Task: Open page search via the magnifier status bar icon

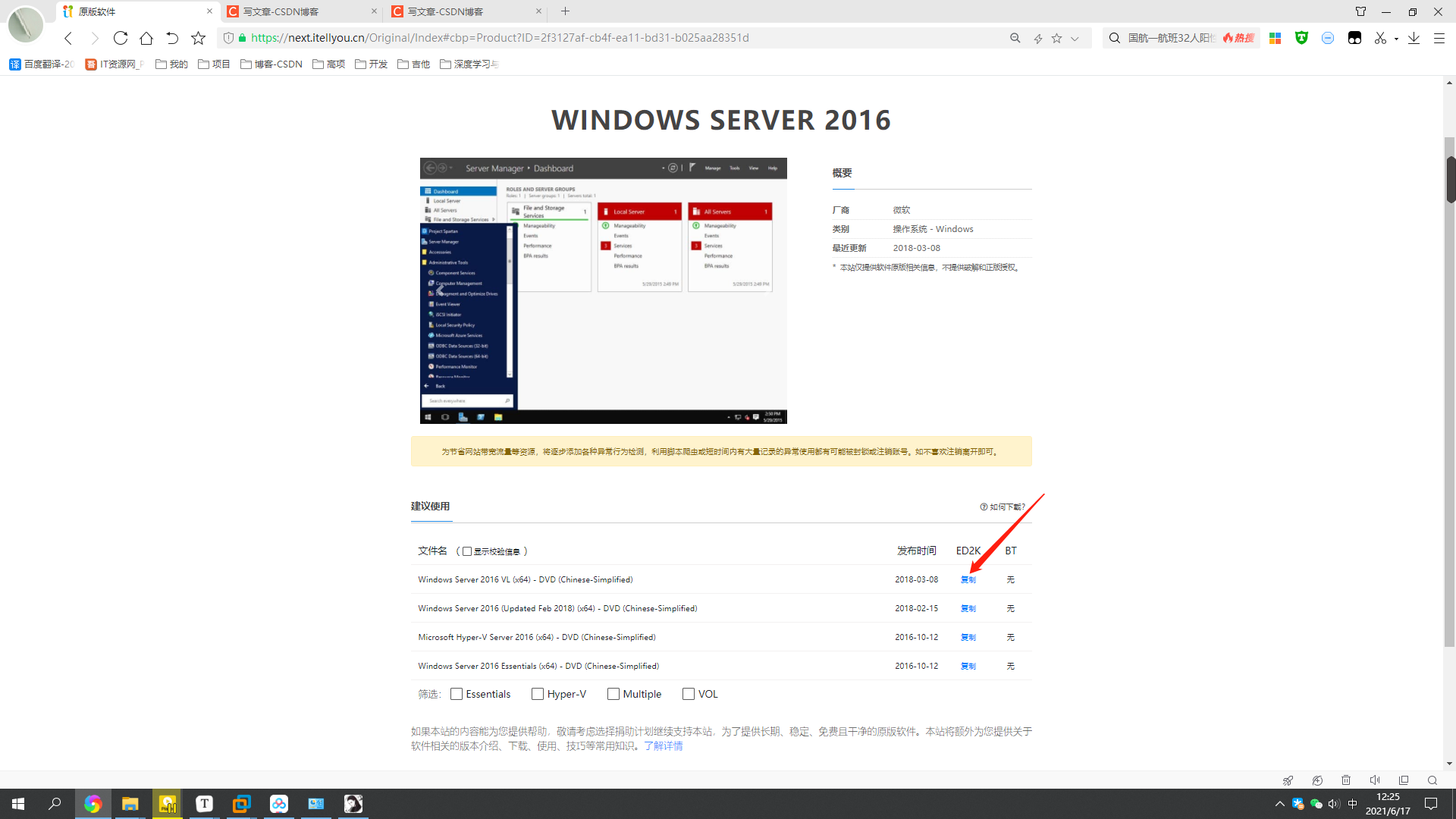Action: click(1432, 780)
